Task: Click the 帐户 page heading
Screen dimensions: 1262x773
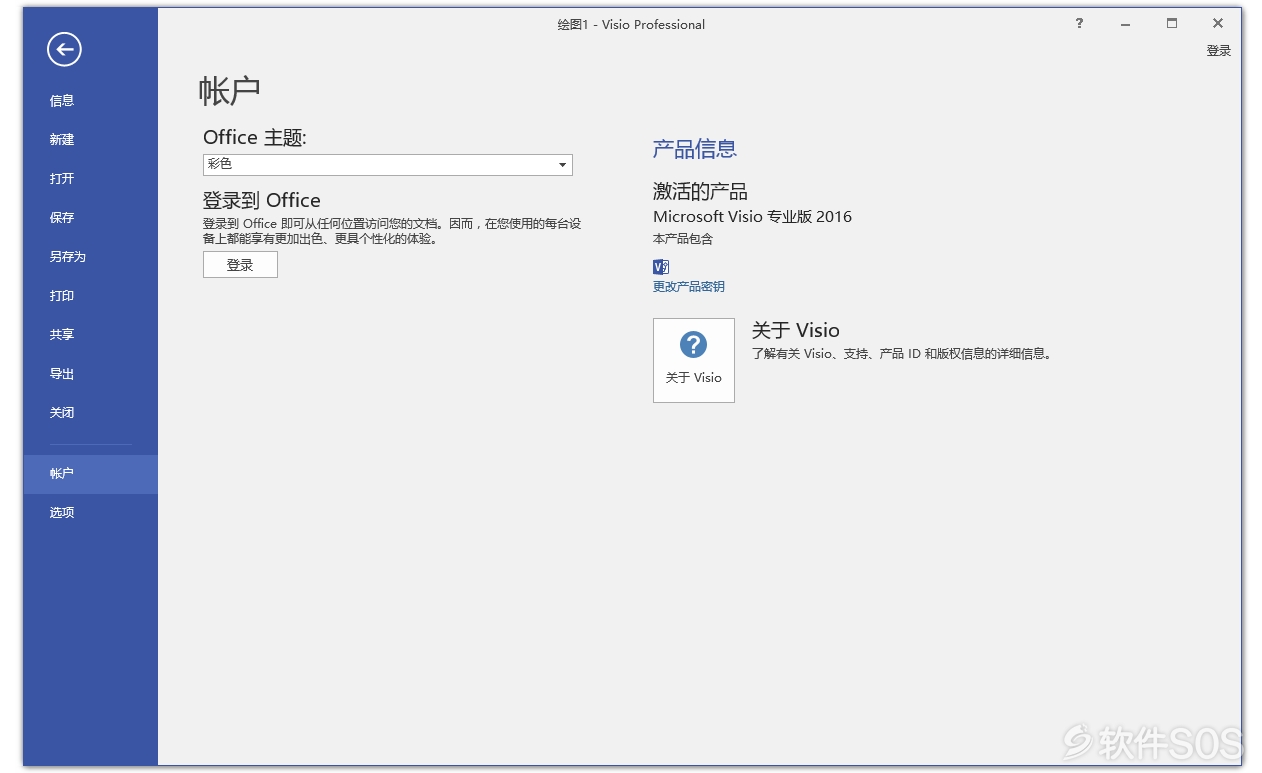Action: (x=230, y=91)
